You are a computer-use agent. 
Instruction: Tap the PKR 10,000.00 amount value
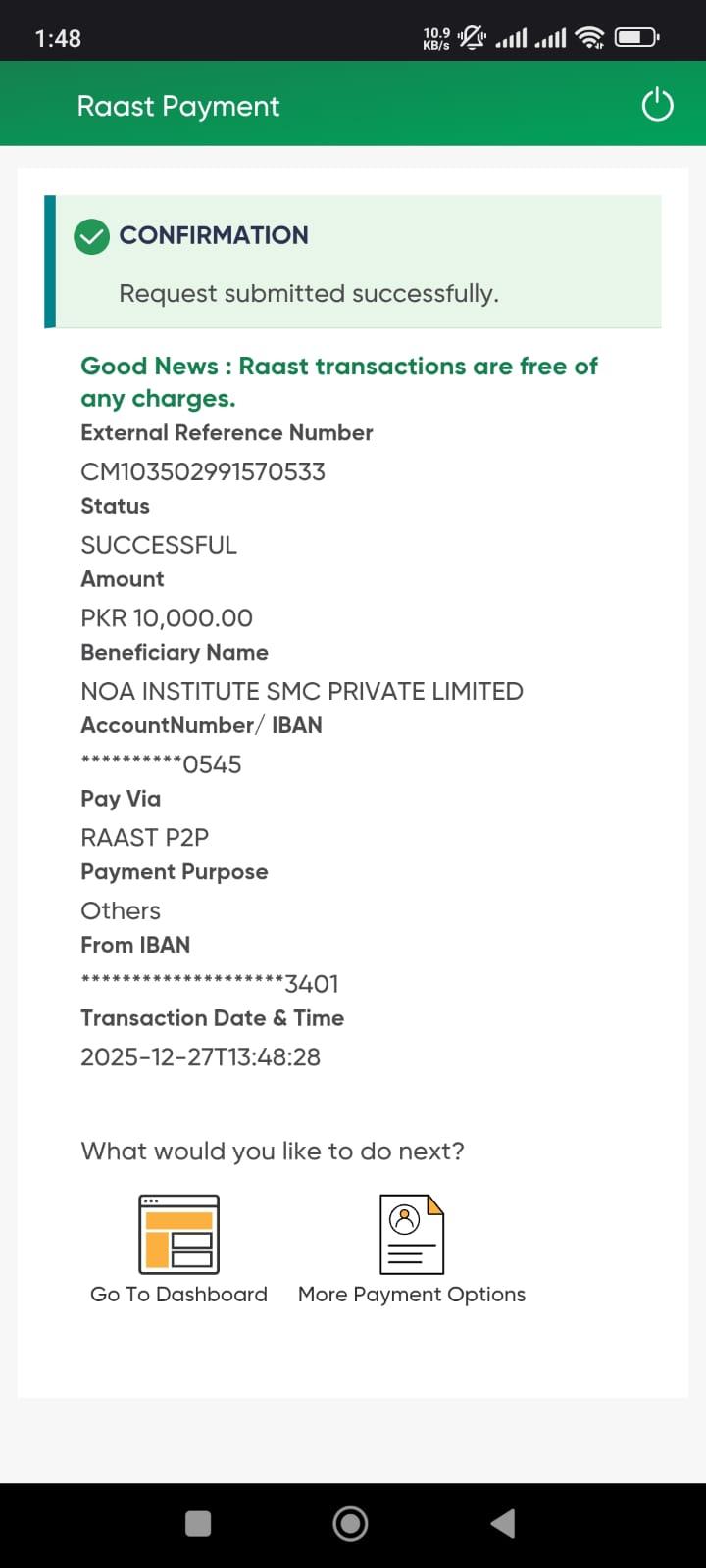tap(167, 618)
